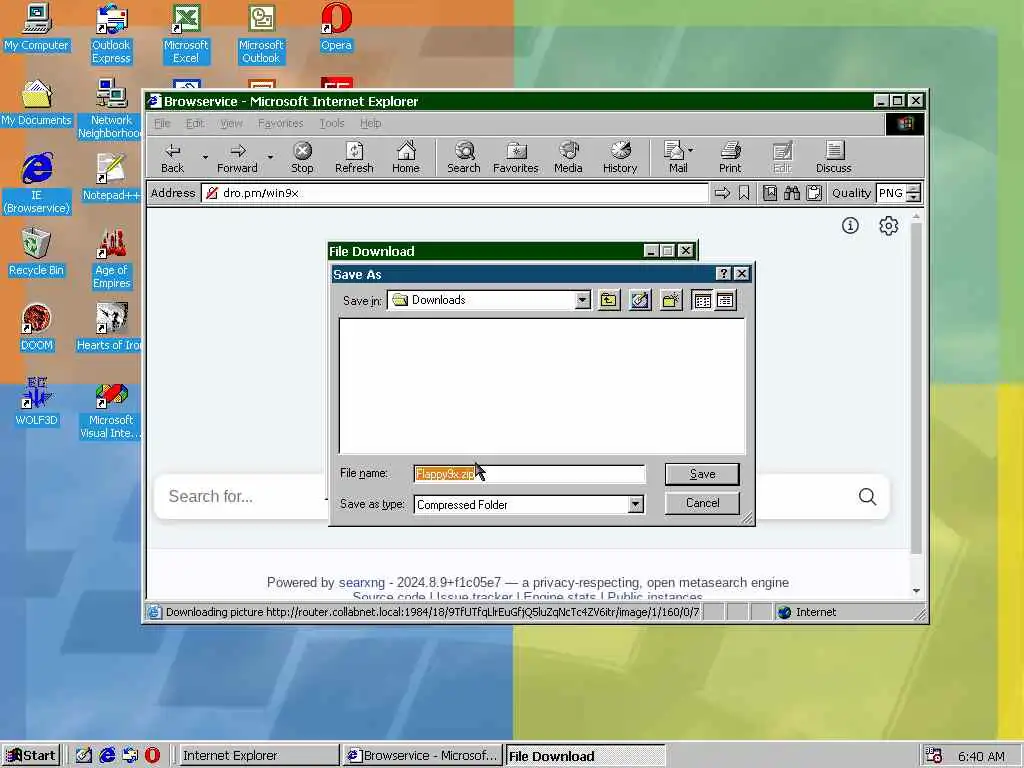Launch Age of Empires shortcut

[112, 259]
